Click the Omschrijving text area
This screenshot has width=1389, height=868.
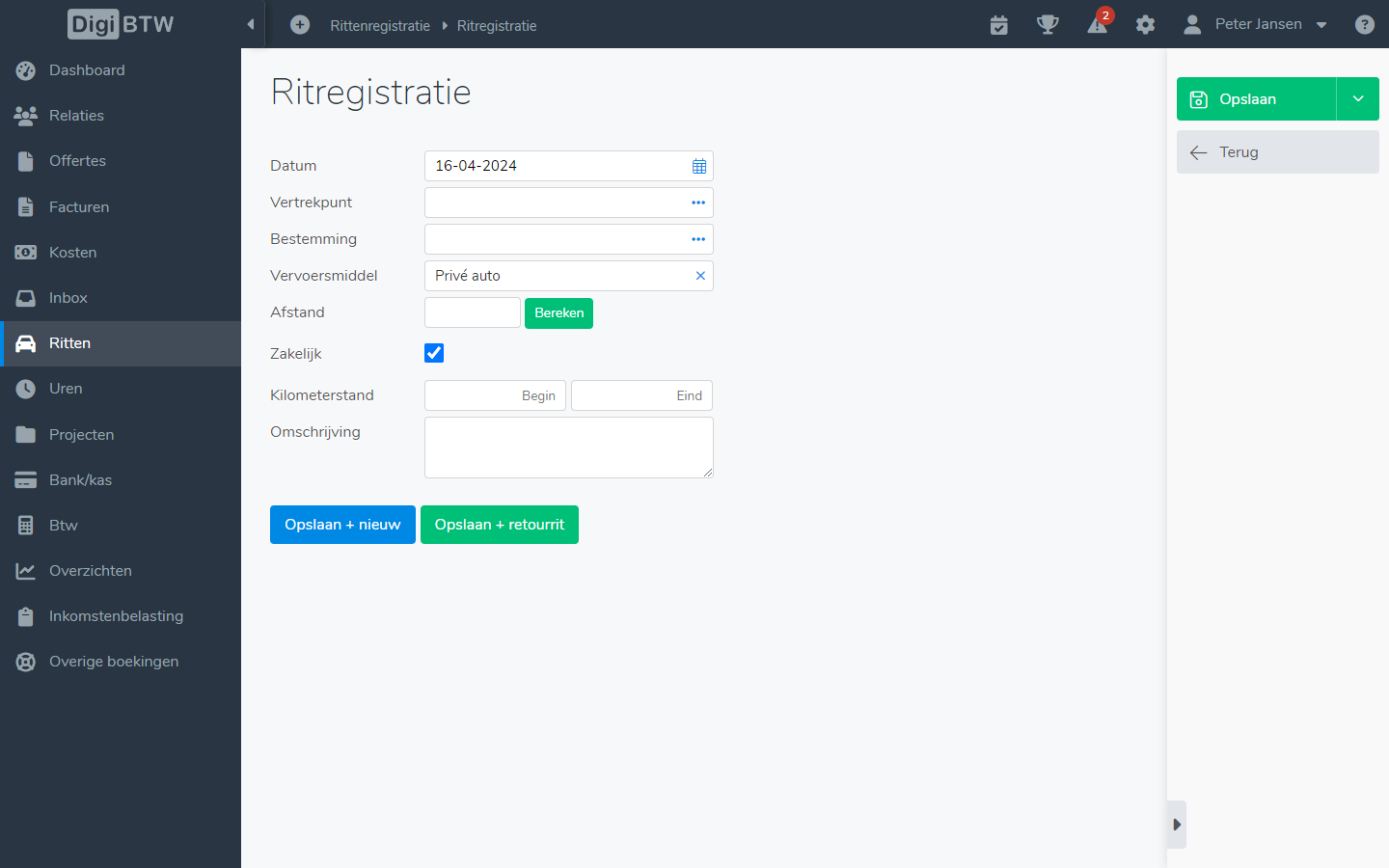(569, 448)
